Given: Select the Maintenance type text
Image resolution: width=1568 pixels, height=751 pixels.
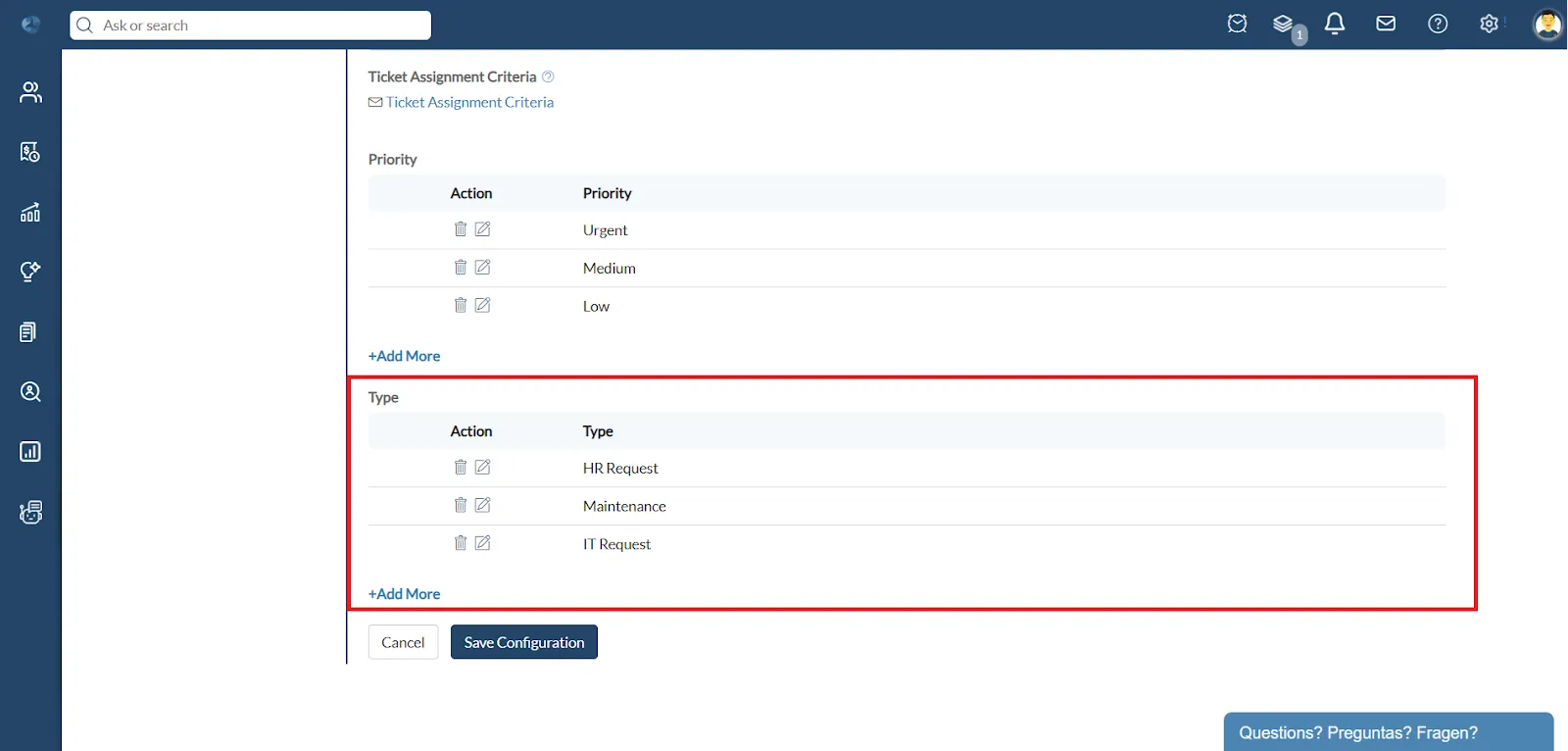Looking at the screenshot, I should 624,507.
